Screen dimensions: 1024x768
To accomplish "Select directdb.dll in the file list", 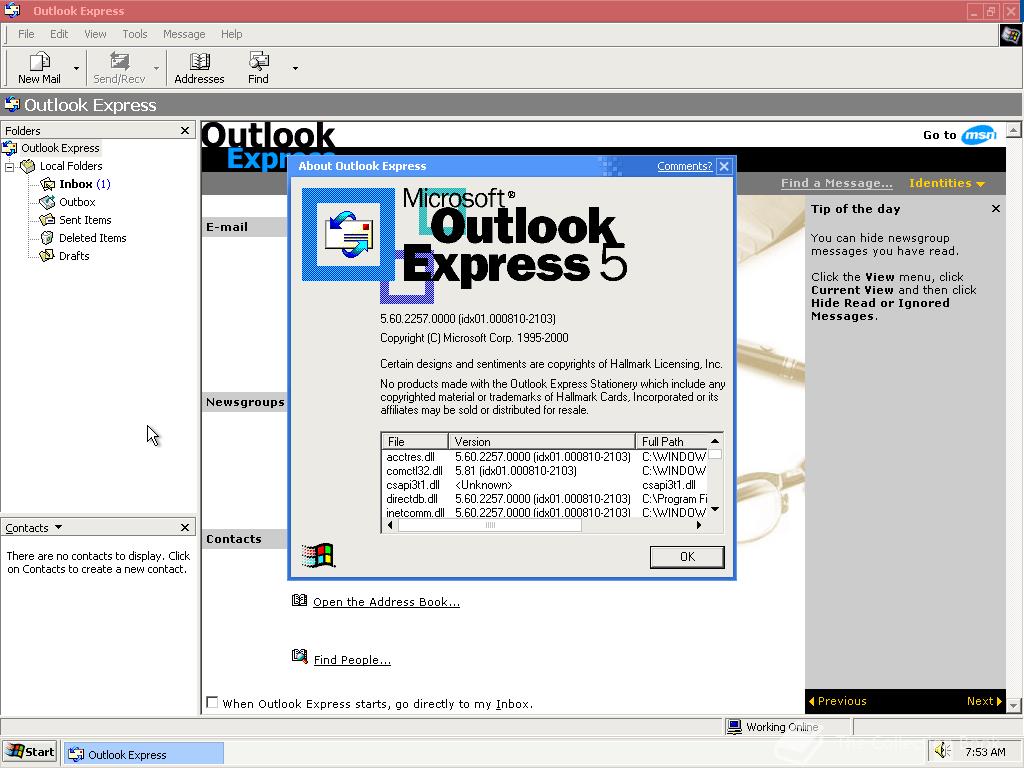I will coord(411,499).
